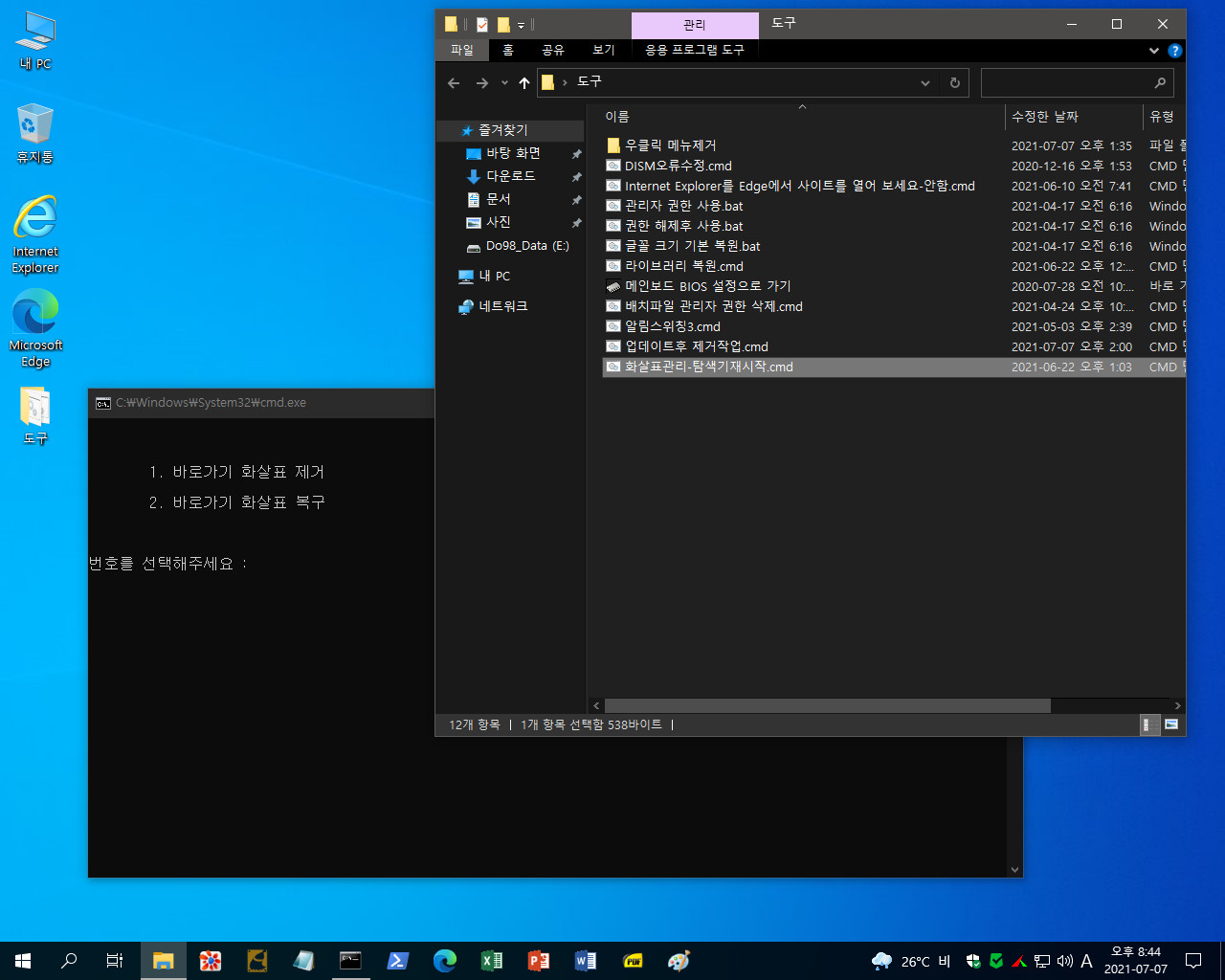Open 응용 프로그램 도구 ribbon tab
Image resolution: width=1225 pixels, height=980 pixels.
click(695, 50)
